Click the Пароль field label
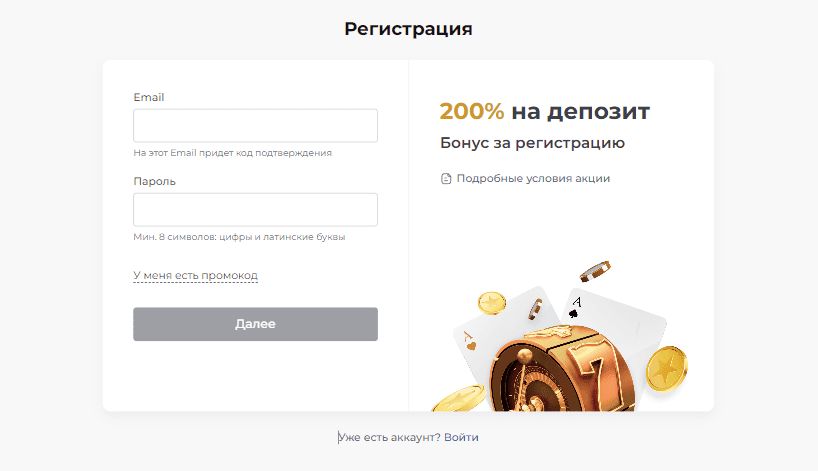 click(154, 182)
